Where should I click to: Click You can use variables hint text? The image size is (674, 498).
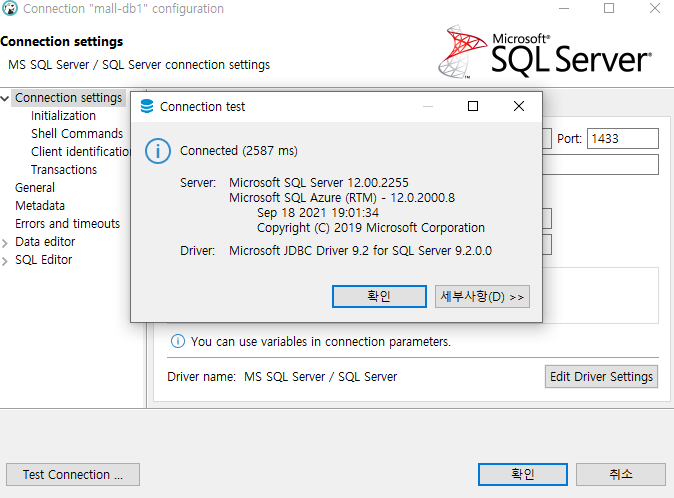click(x=321, y=342)
